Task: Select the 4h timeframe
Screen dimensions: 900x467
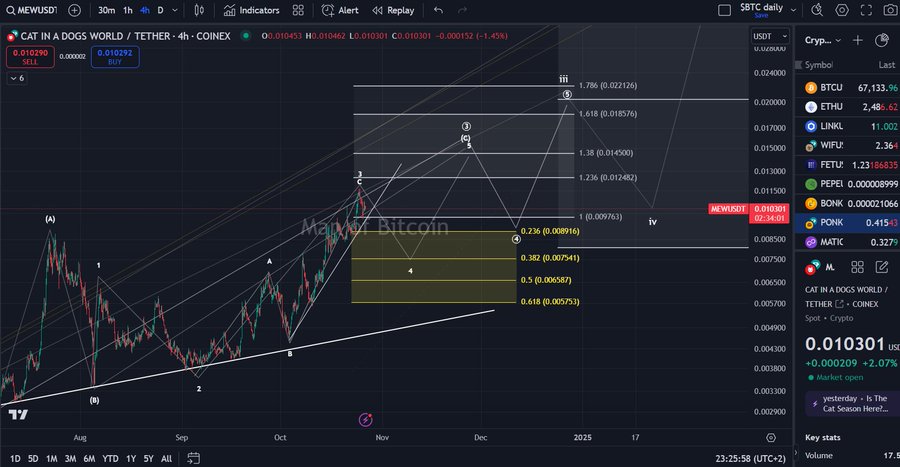Action: coord(145,10)
